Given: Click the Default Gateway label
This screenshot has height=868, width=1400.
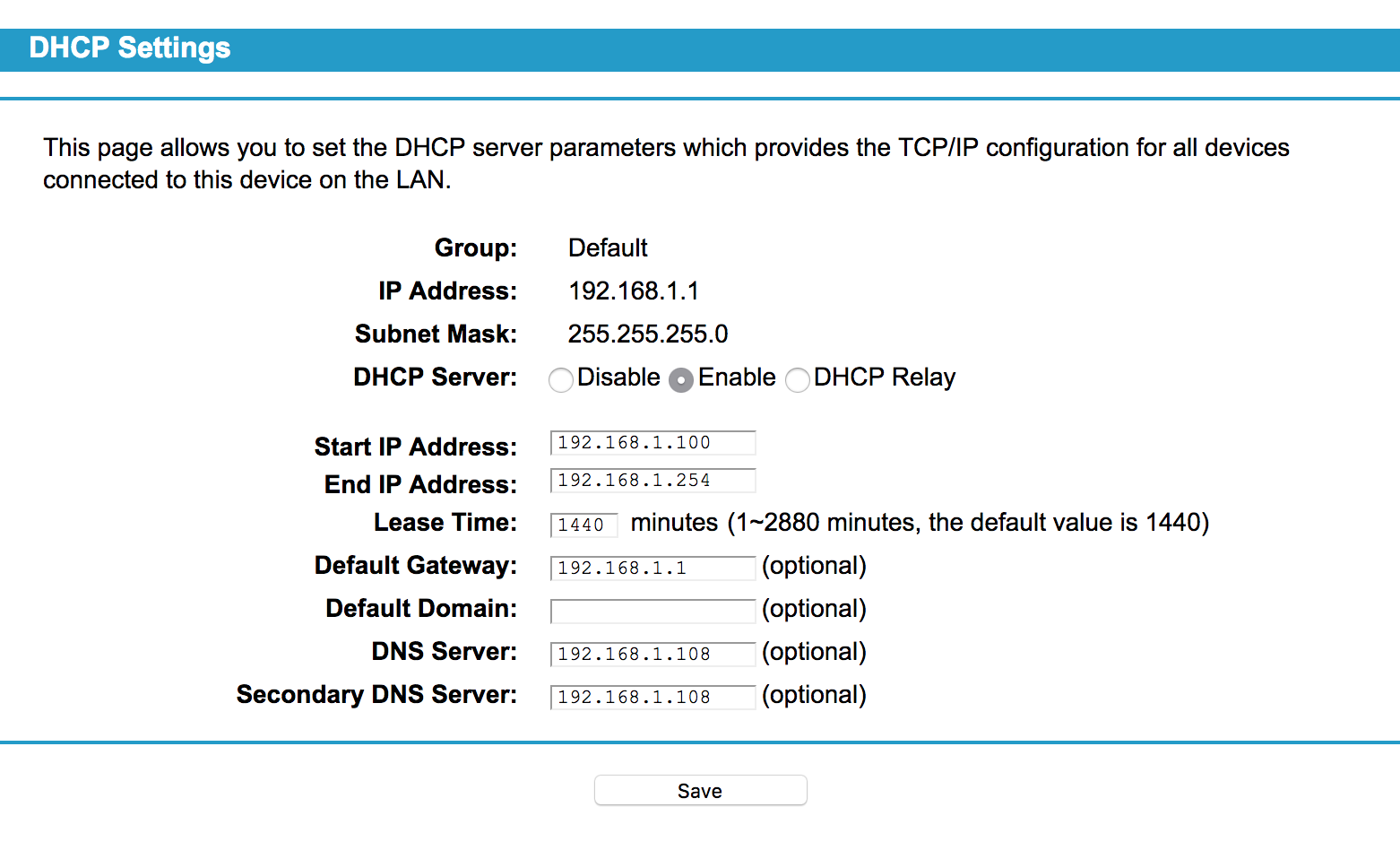Looking at the screenshot, I should [416, 565].
